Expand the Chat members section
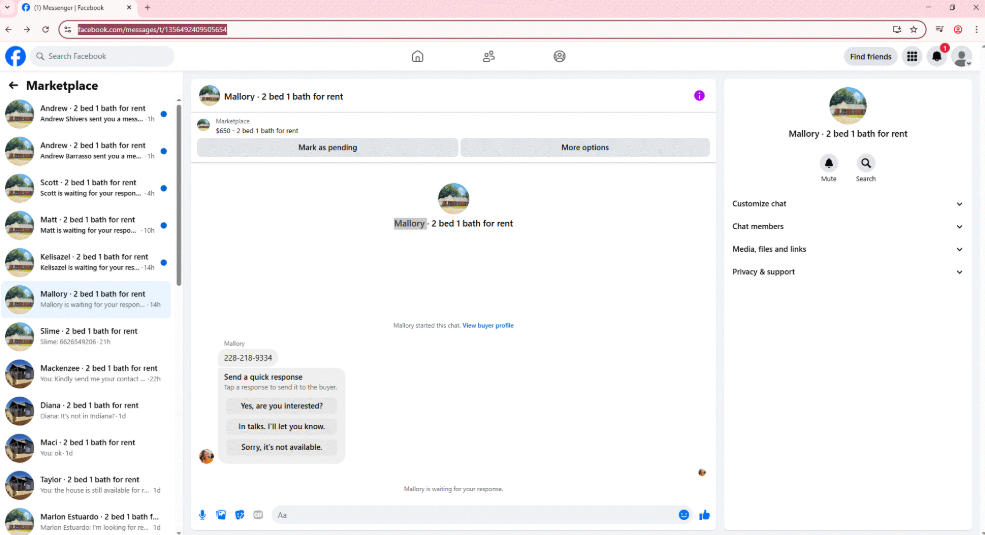Image resolution: width=985 pixels, height=535 pixels. click(847, 227)
